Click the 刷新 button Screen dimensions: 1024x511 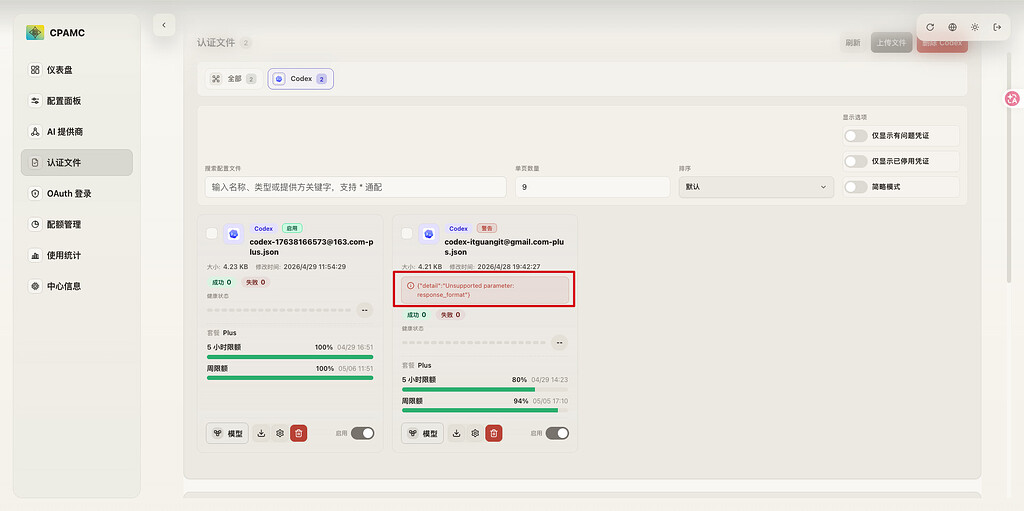coord(853,42)
